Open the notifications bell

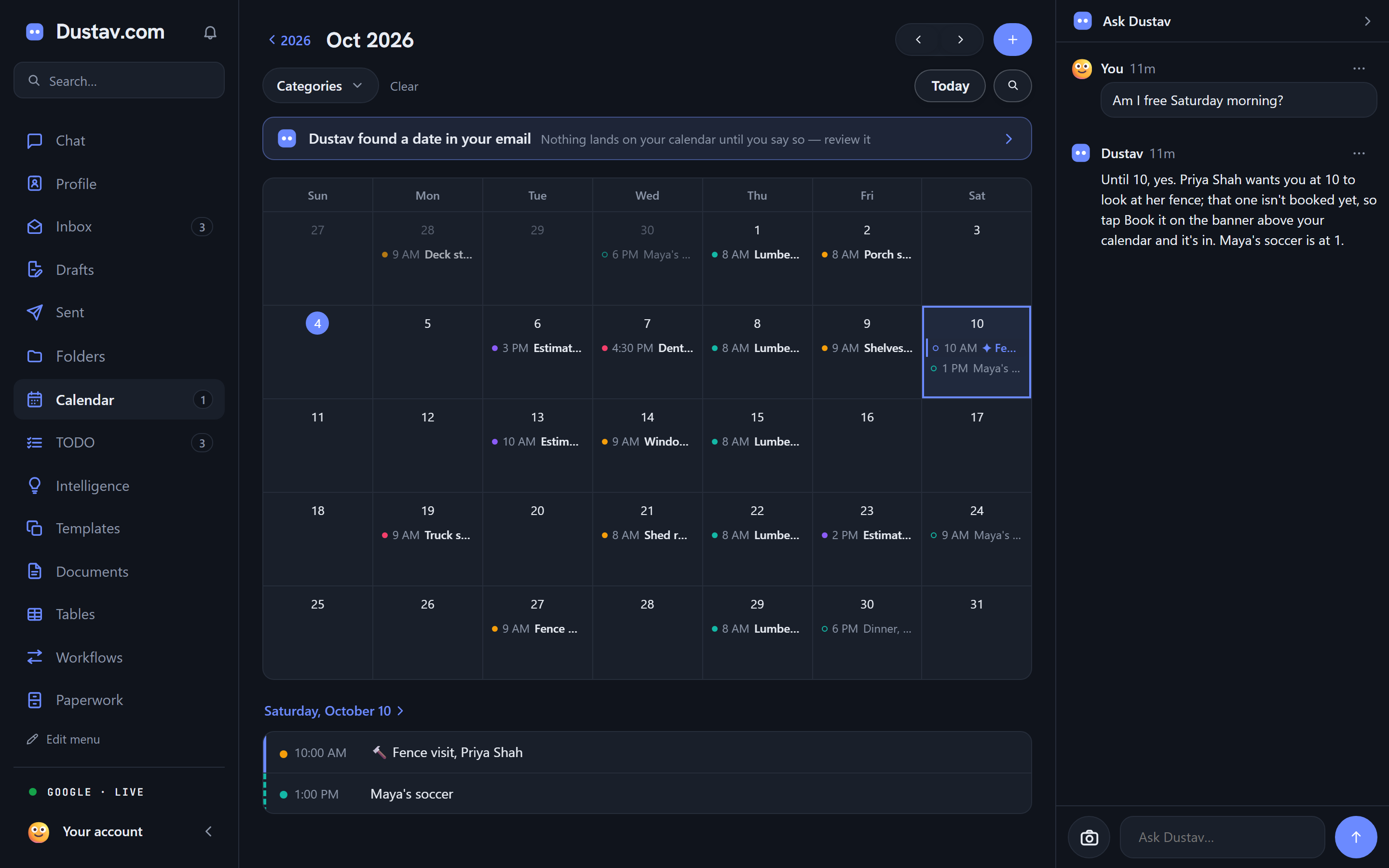(210, 33)
